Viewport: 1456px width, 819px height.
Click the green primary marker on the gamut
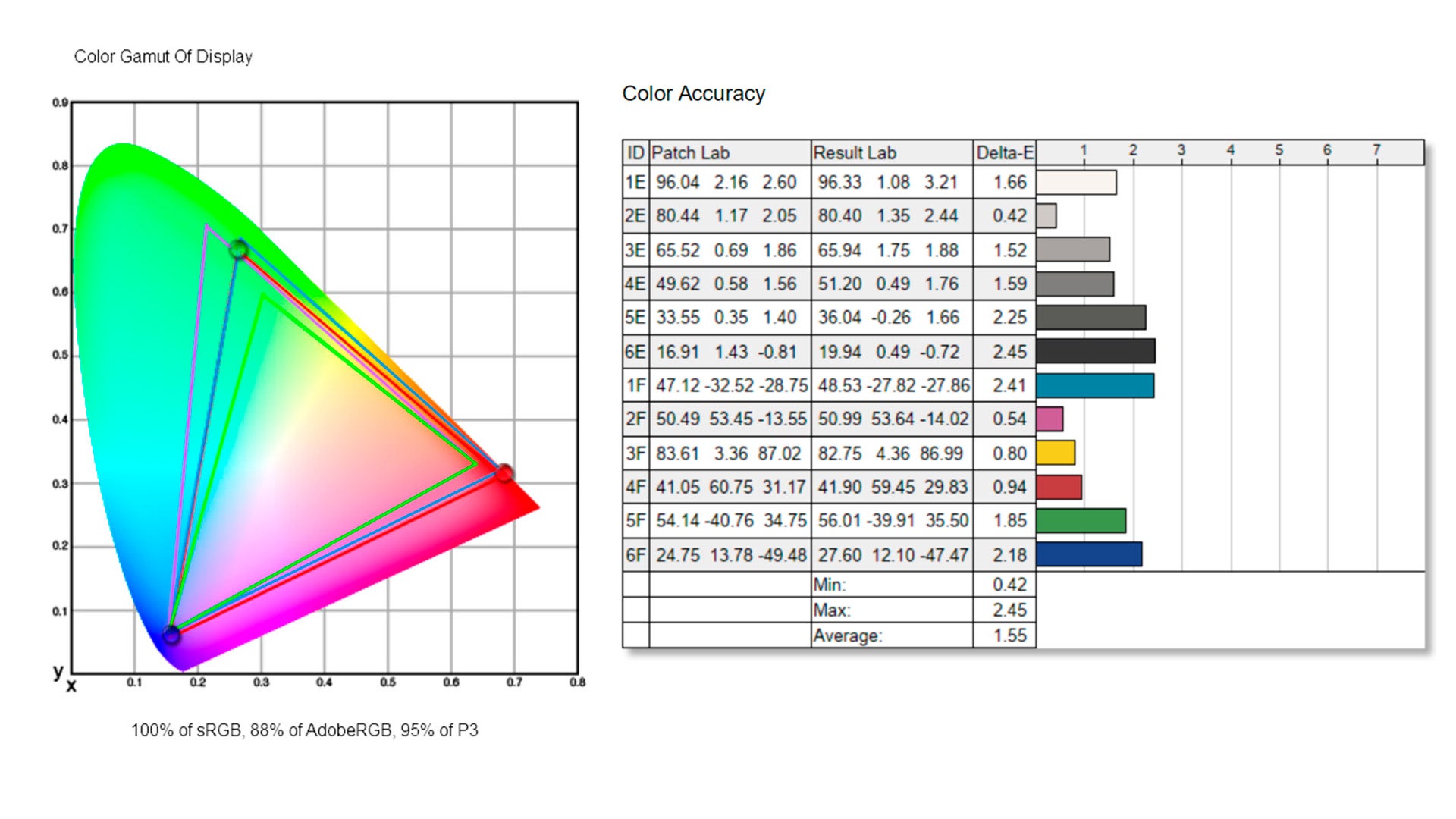[239, 249]
